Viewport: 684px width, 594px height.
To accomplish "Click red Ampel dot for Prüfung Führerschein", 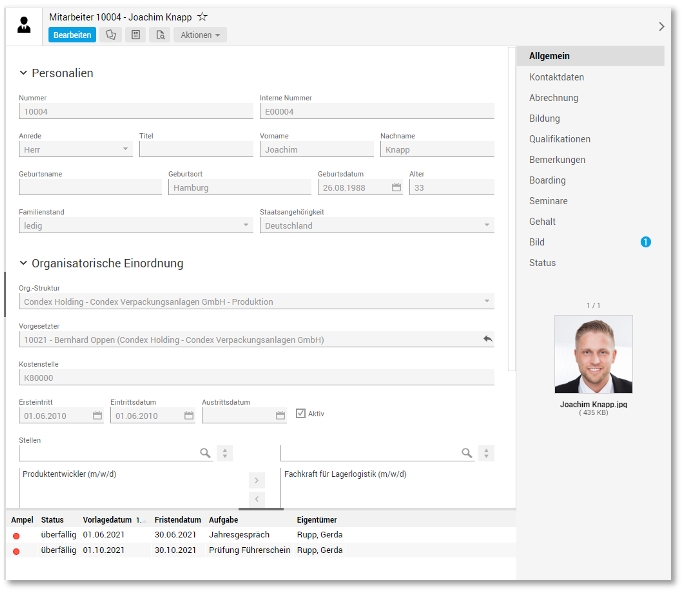I will pyautogui.click(x=16, y=551).
